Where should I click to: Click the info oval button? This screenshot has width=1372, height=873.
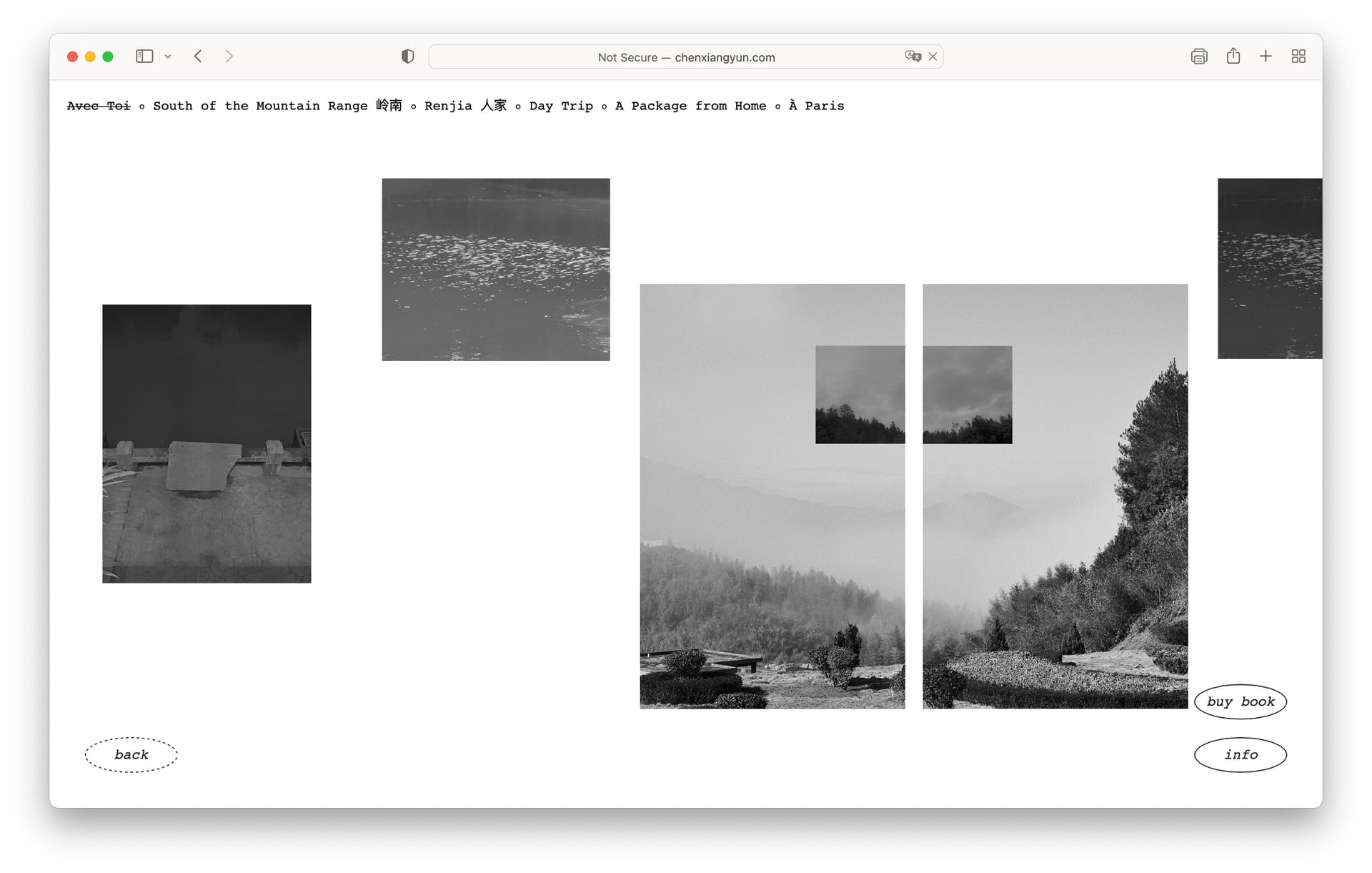1240,754
